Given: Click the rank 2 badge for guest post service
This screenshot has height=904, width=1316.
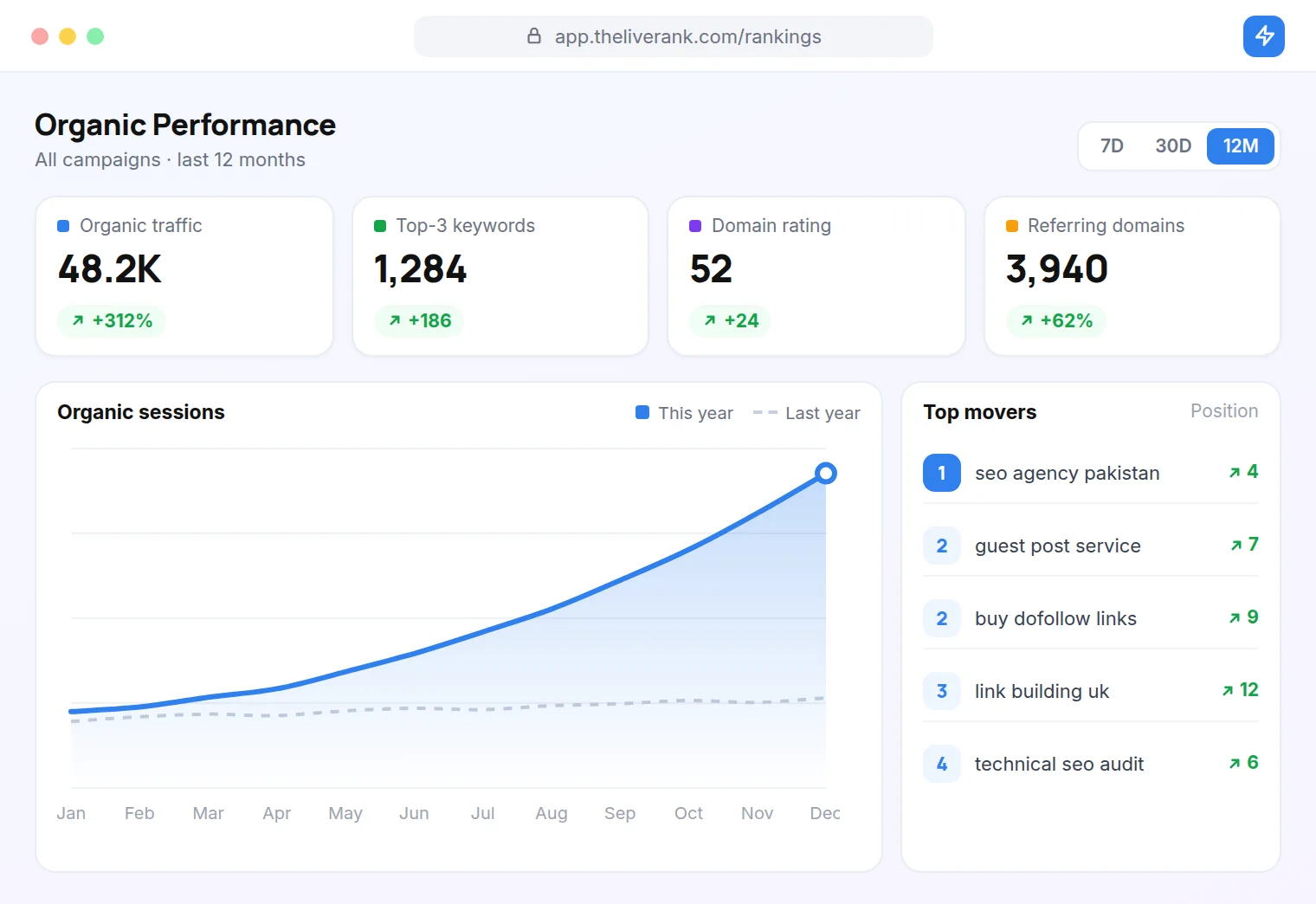Looking at the screenshot, I should pos(942,546).
